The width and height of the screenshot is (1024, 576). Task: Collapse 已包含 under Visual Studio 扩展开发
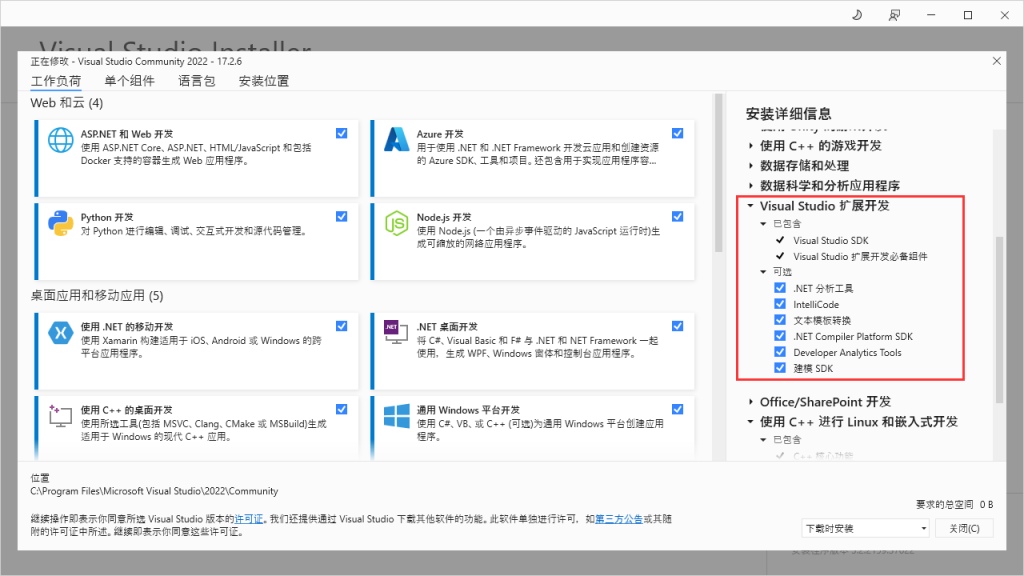[x=763, y=223]
